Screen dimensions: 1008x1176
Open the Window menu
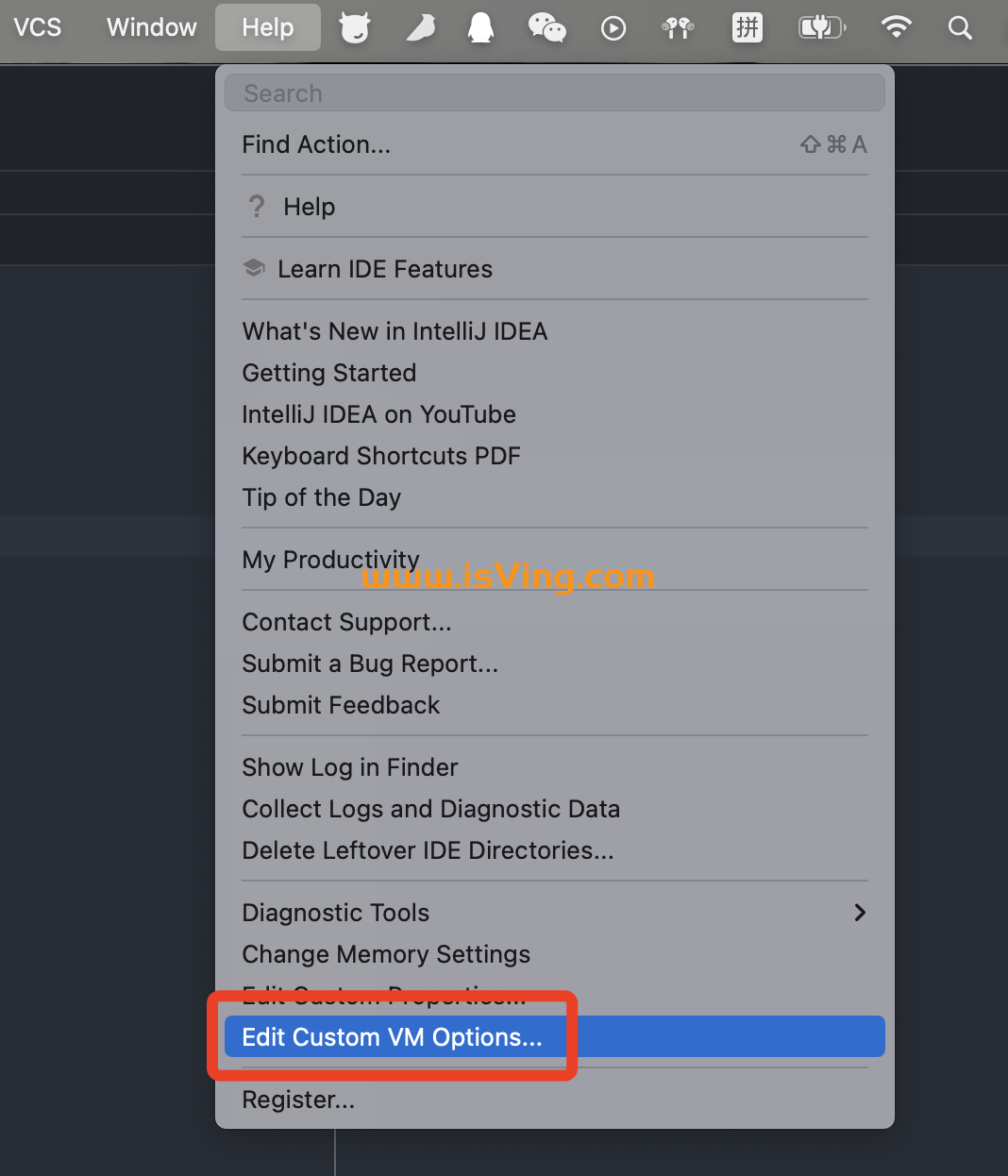pos(151,27)
